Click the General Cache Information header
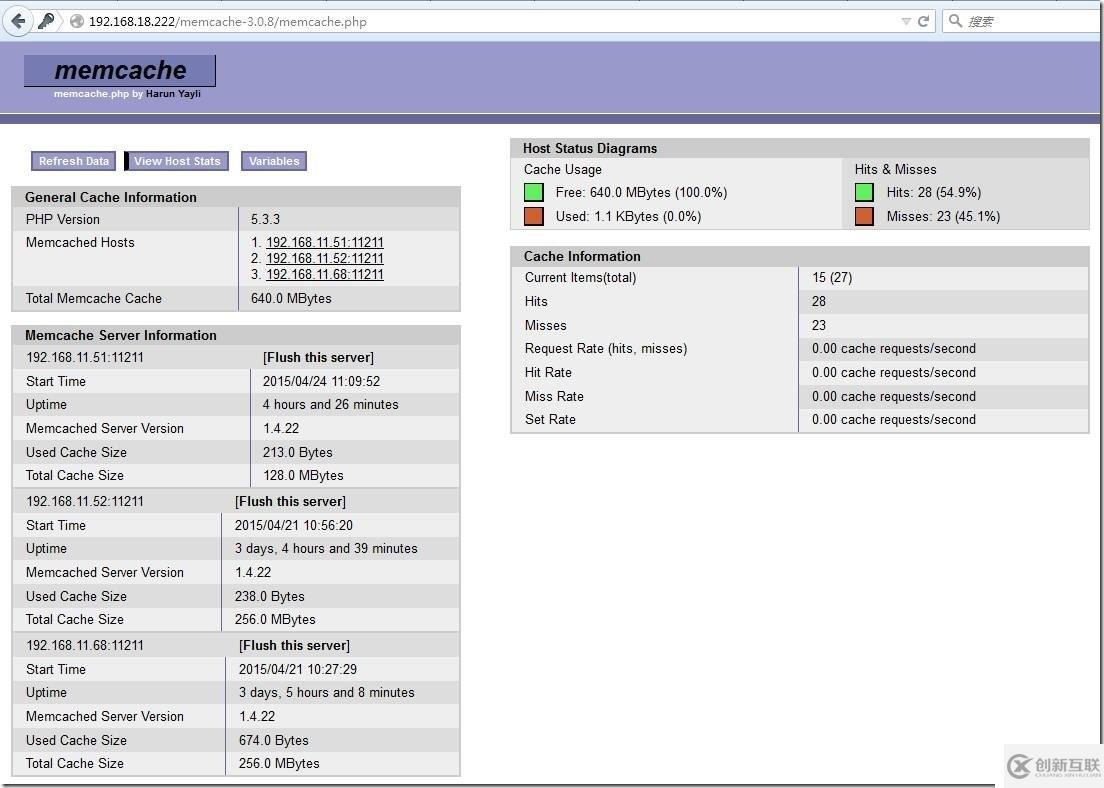Viewport: 1104px width, 788px height. (111, 198)
